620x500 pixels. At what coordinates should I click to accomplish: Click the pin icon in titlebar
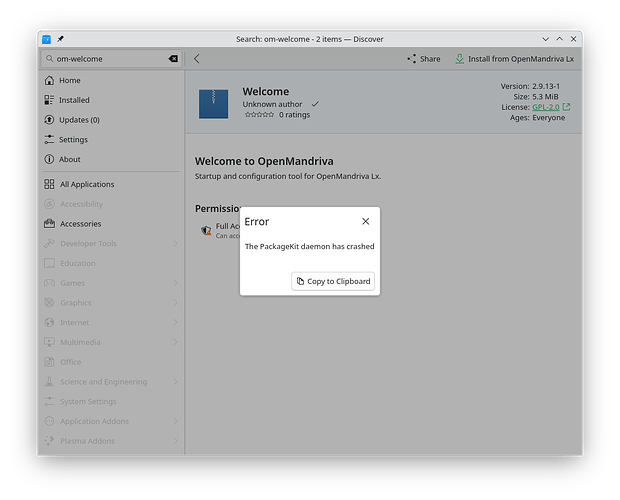point(60,39)
